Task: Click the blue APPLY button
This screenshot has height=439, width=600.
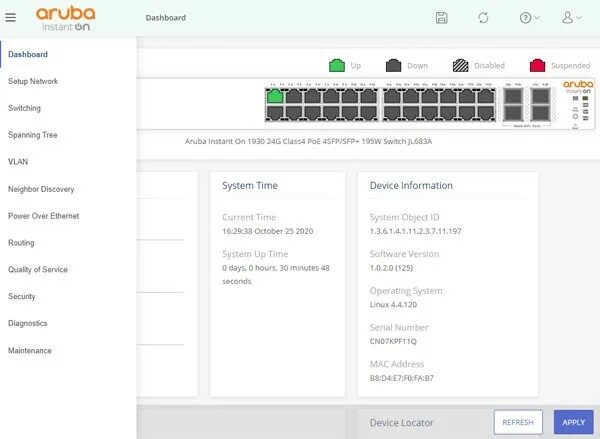Action: (574, 422)
